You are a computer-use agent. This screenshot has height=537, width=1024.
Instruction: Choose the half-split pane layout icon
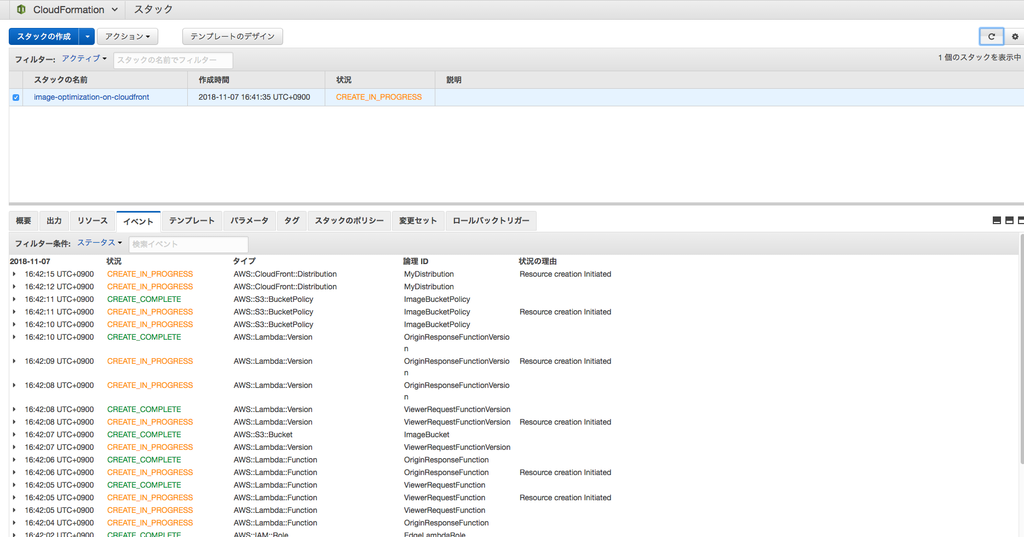tap(1009, 220)
